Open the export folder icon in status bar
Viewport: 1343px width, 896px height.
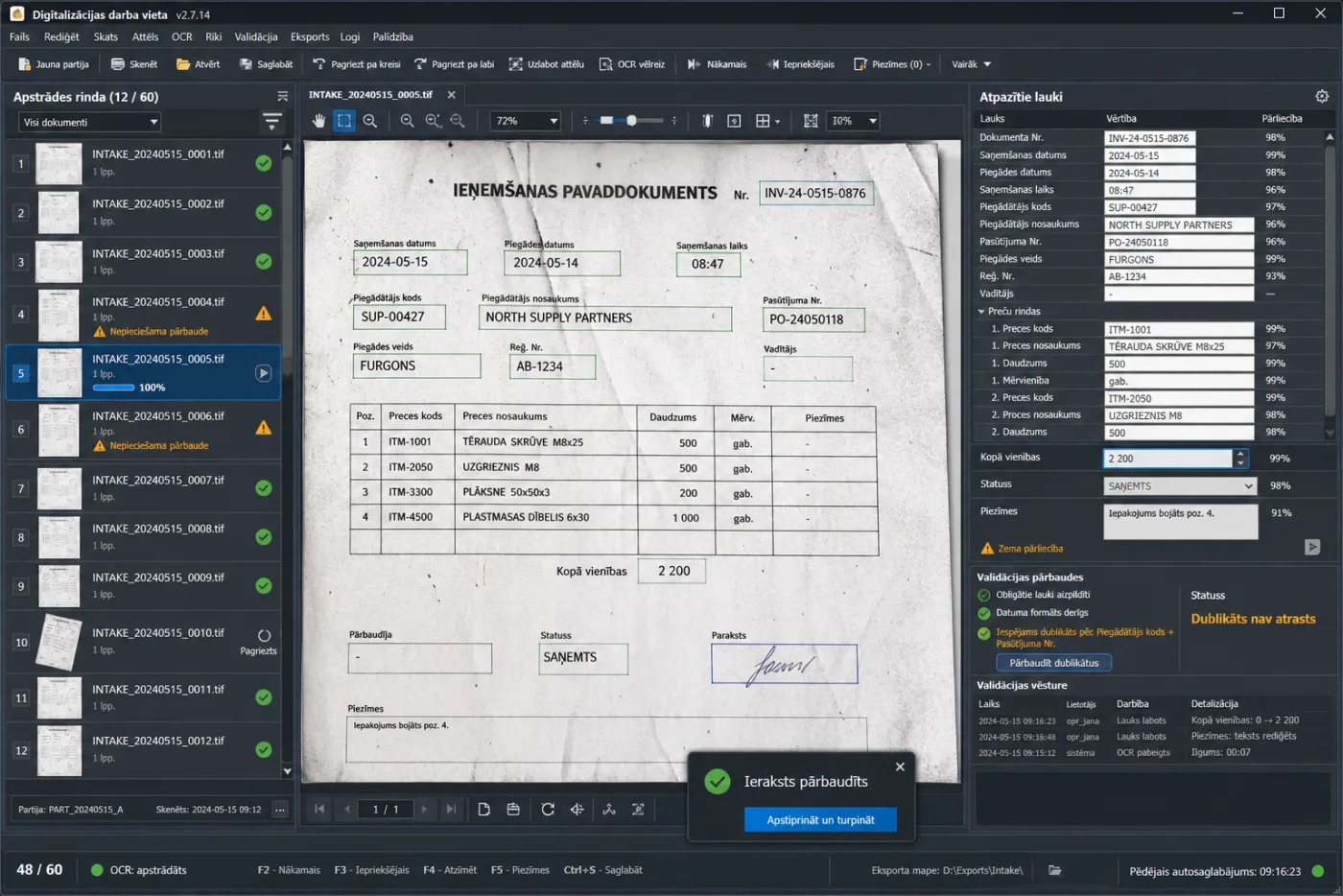point(1054,870)
